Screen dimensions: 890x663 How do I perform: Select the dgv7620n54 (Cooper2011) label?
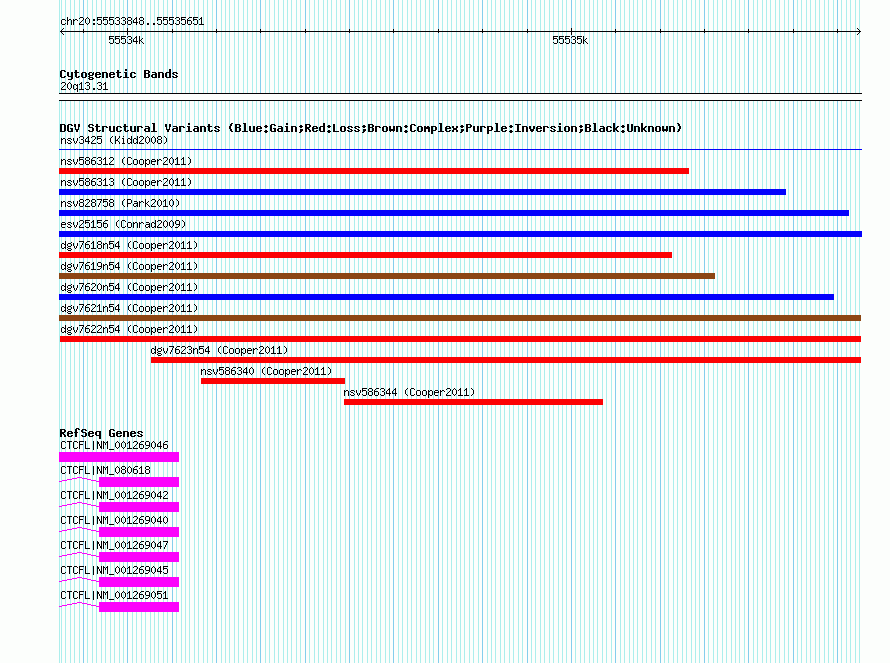pyautogui.click(x=129, y=287)
